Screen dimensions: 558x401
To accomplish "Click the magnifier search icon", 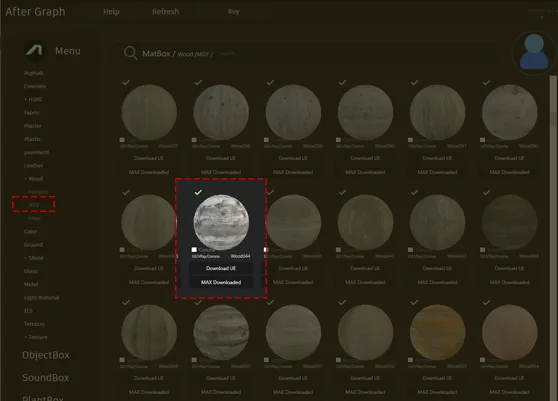I will tap(130, 53).
